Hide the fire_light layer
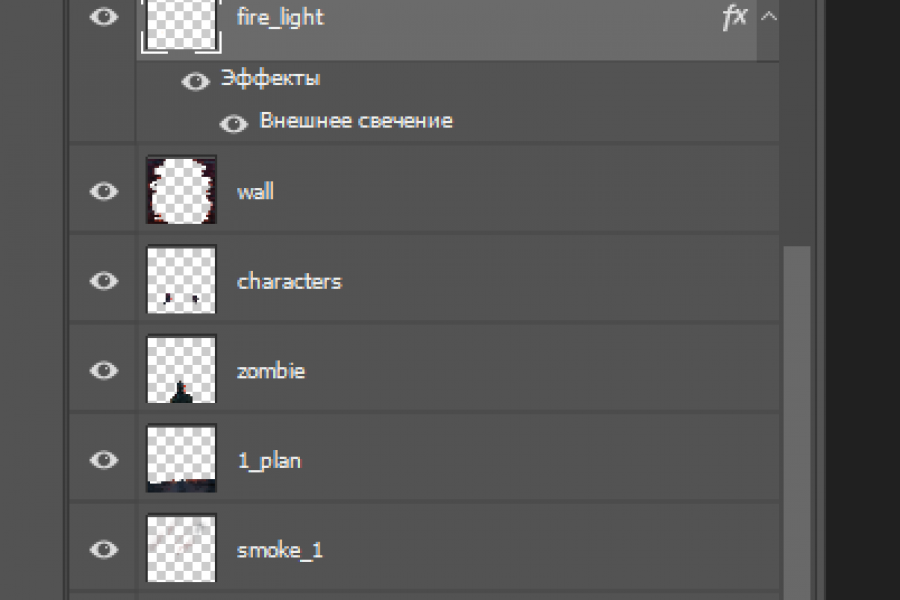The height and width of the screenshot is (600, 900). point(104,17)
